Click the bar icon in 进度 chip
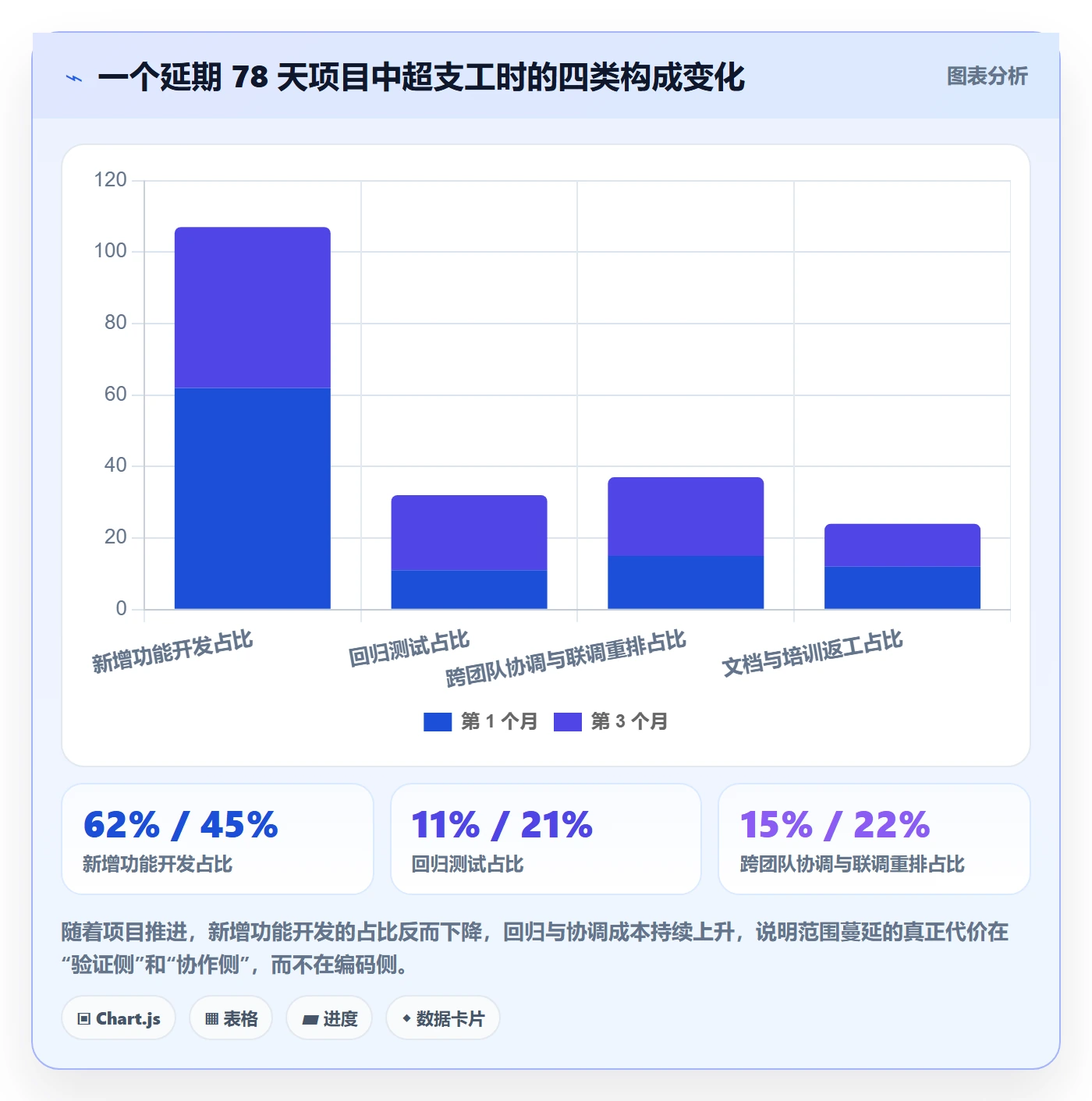The height and width of the screenshot is (1101, 1092). tap(310, 1020)
